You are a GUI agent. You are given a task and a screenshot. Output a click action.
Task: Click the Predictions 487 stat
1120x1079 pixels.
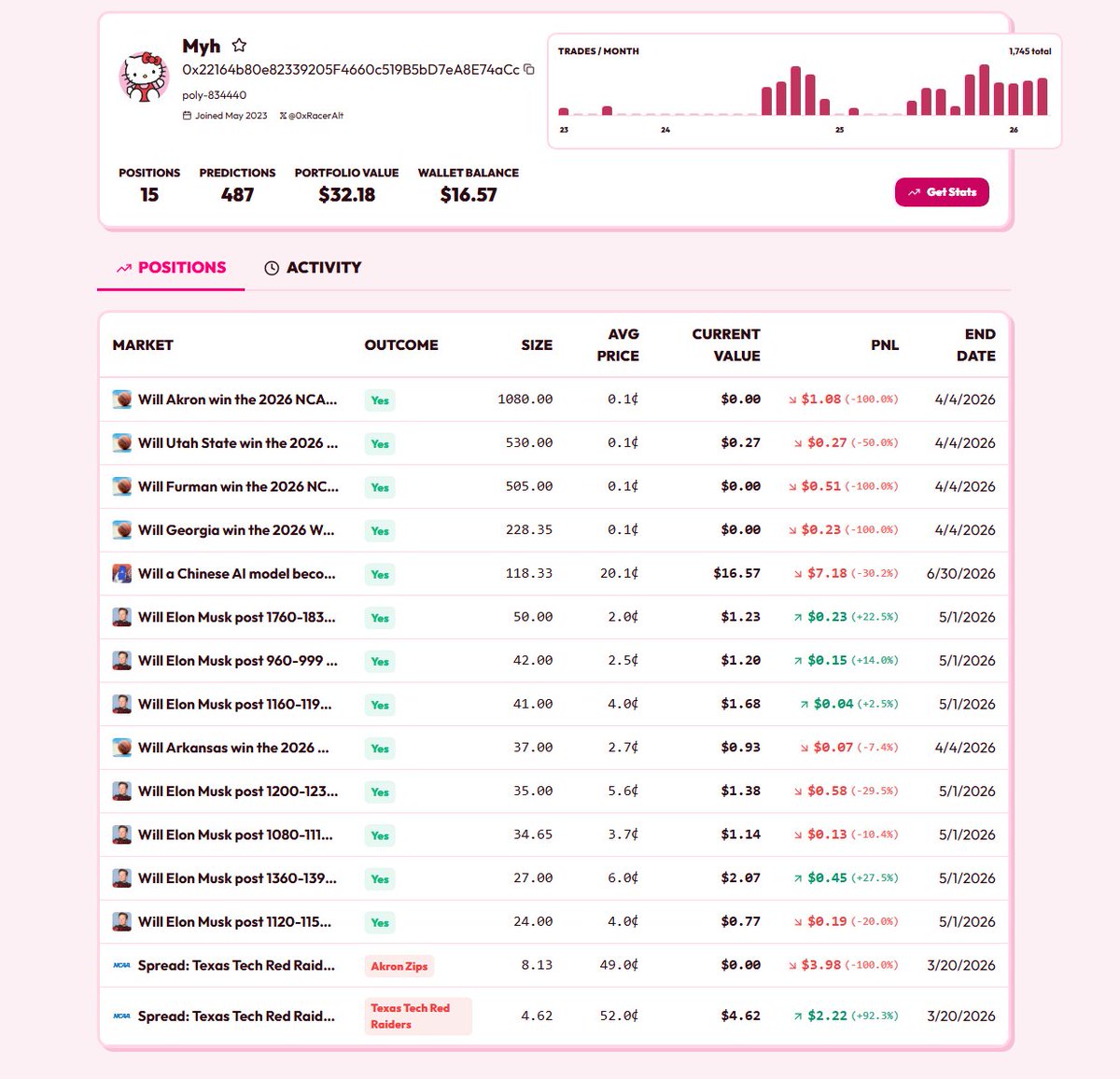(237, 185)
